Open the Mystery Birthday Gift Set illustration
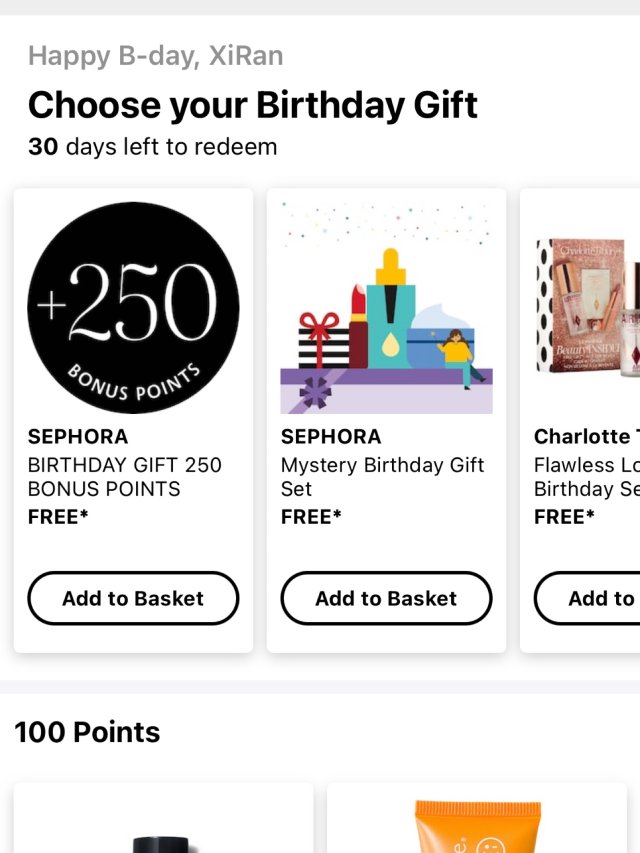This screenshot has height=853, width=640. (386, 307)
